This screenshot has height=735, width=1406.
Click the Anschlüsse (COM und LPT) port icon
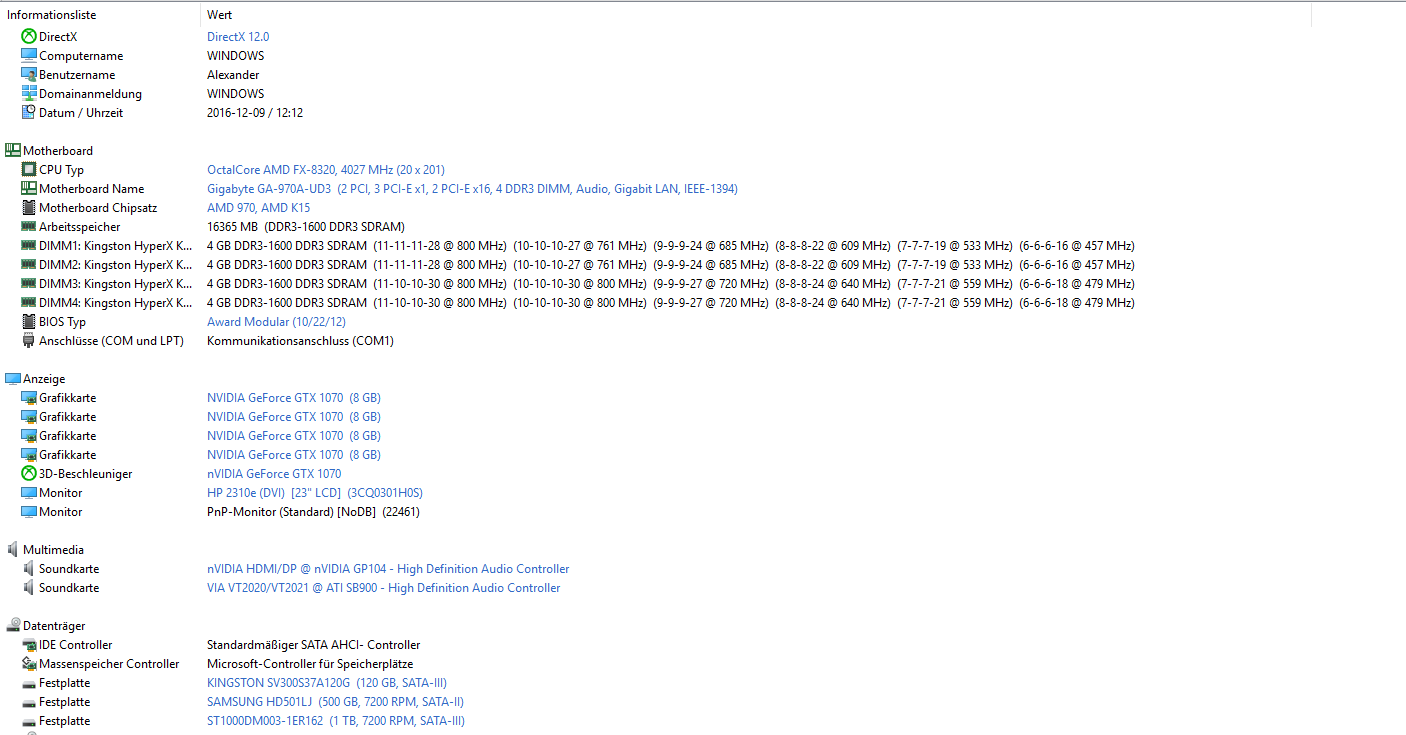29,341
